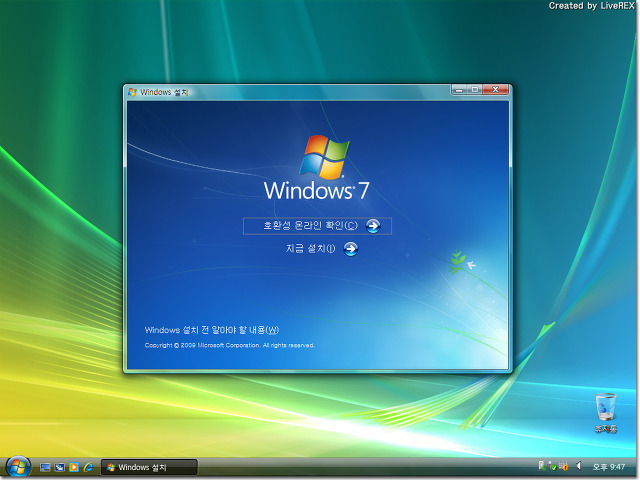Close the Windows 설치 window
This screenshot has height=480, width=640.
pos(496,89)
